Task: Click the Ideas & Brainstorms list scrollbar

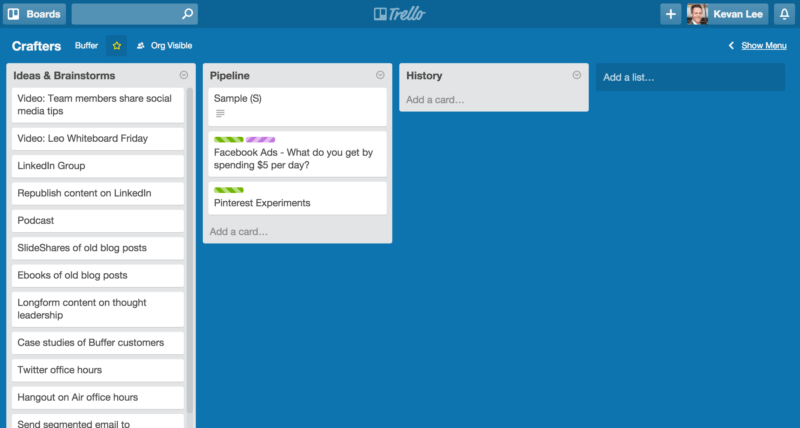Action: click(190, 250)
